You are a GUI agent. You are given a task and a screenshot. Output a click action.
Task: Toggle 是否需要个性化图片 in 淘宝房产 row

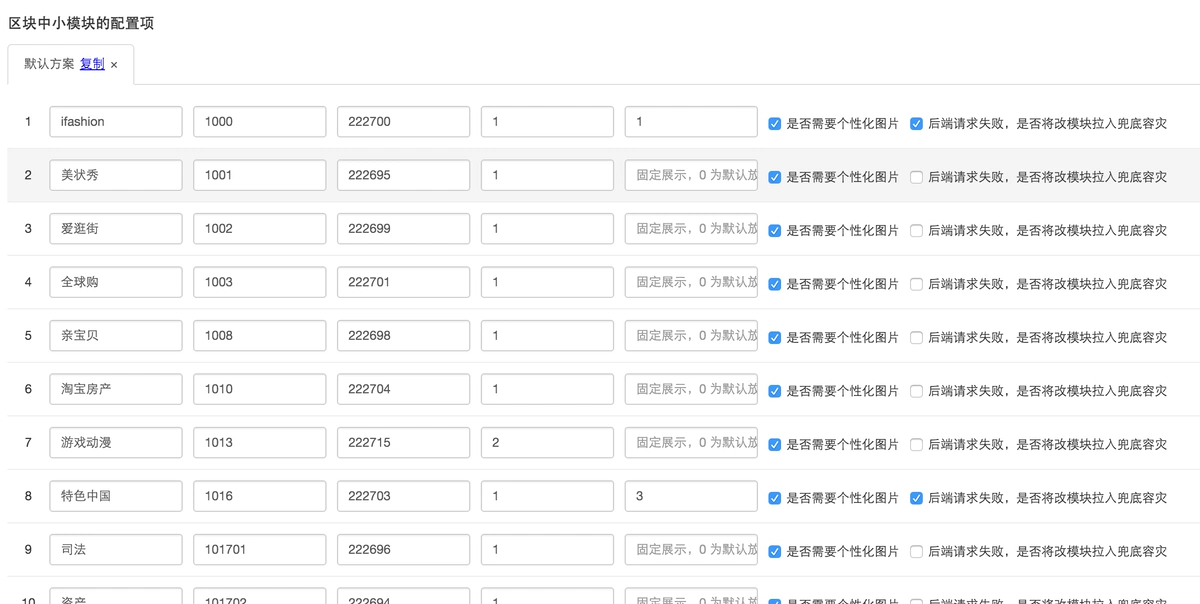click(775, 391)
